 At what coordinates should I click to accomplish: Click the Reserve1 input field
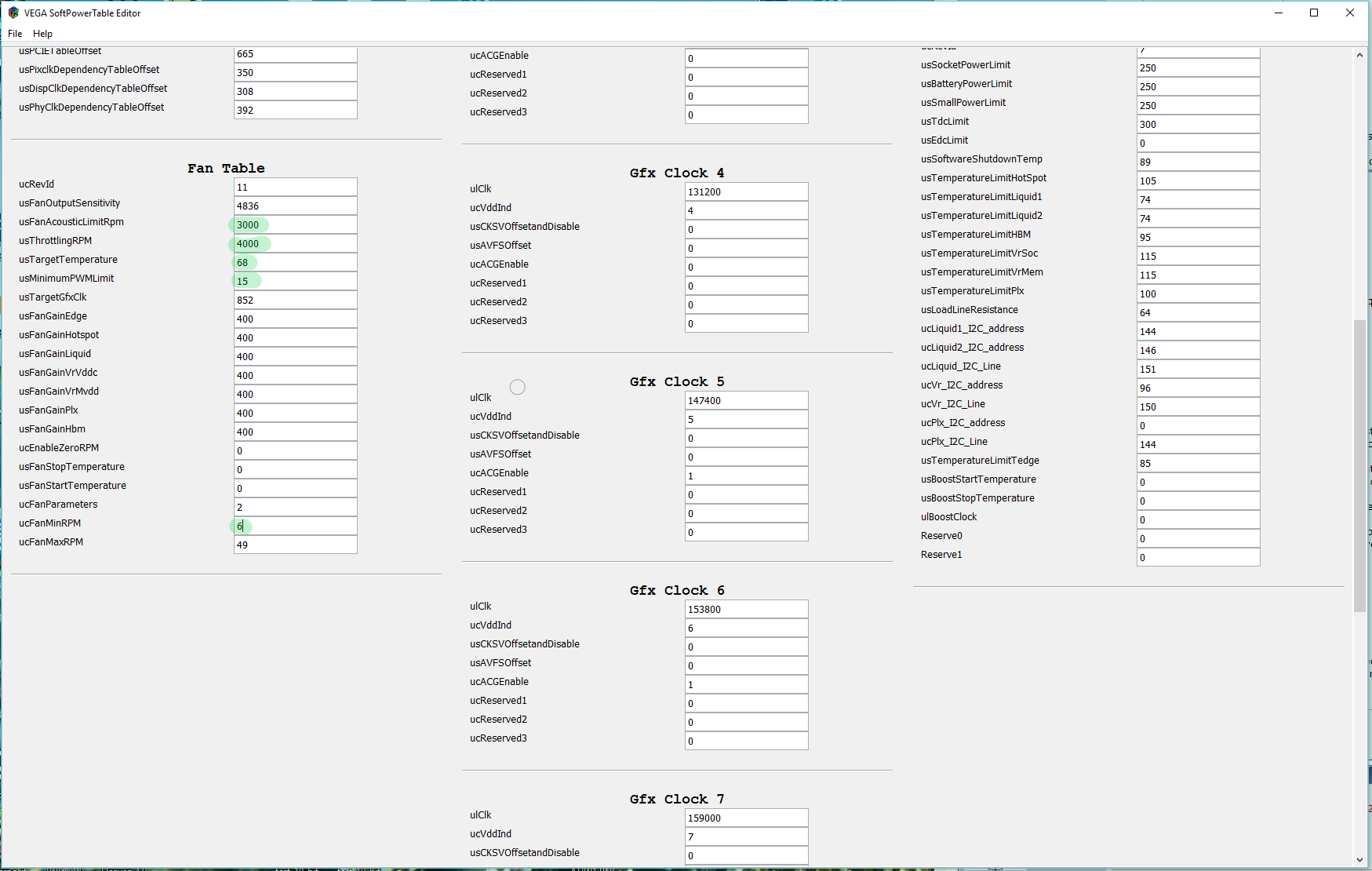coord(1199,557)
